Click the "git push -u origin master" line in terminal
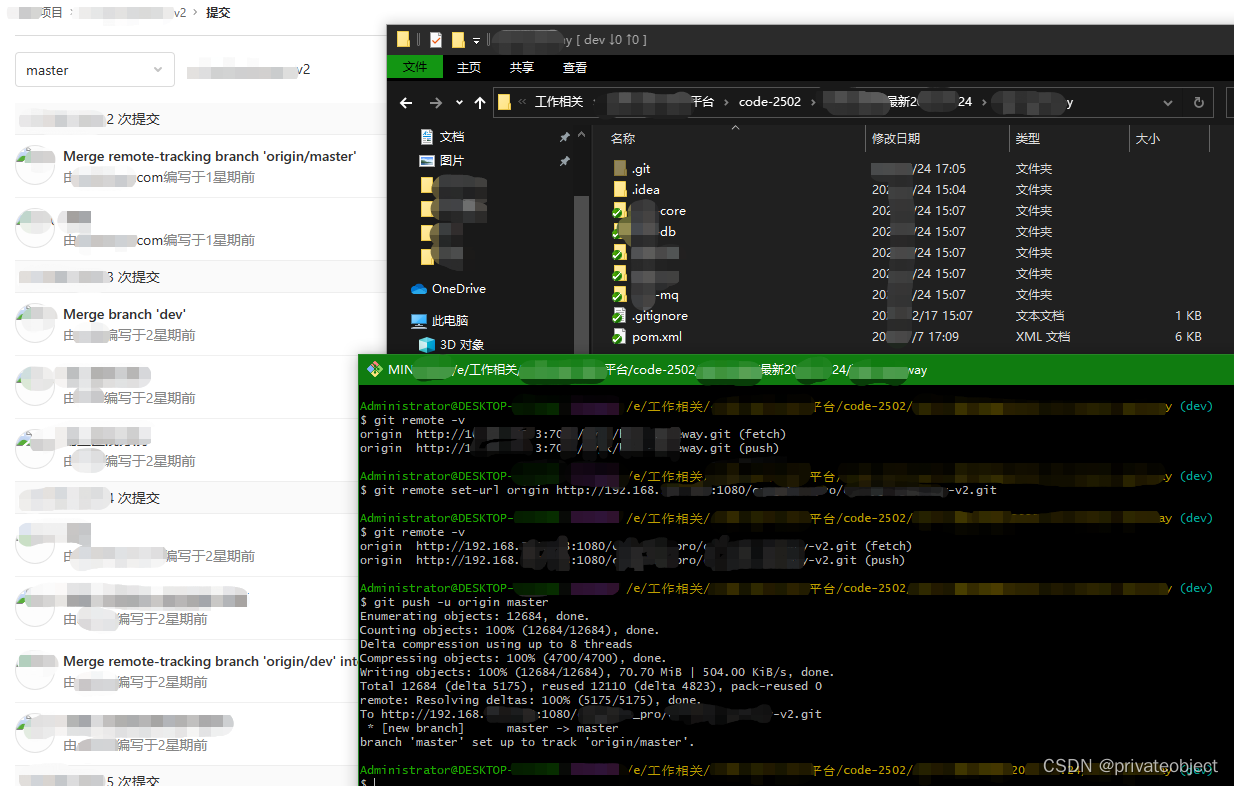 tap(454, 602)
